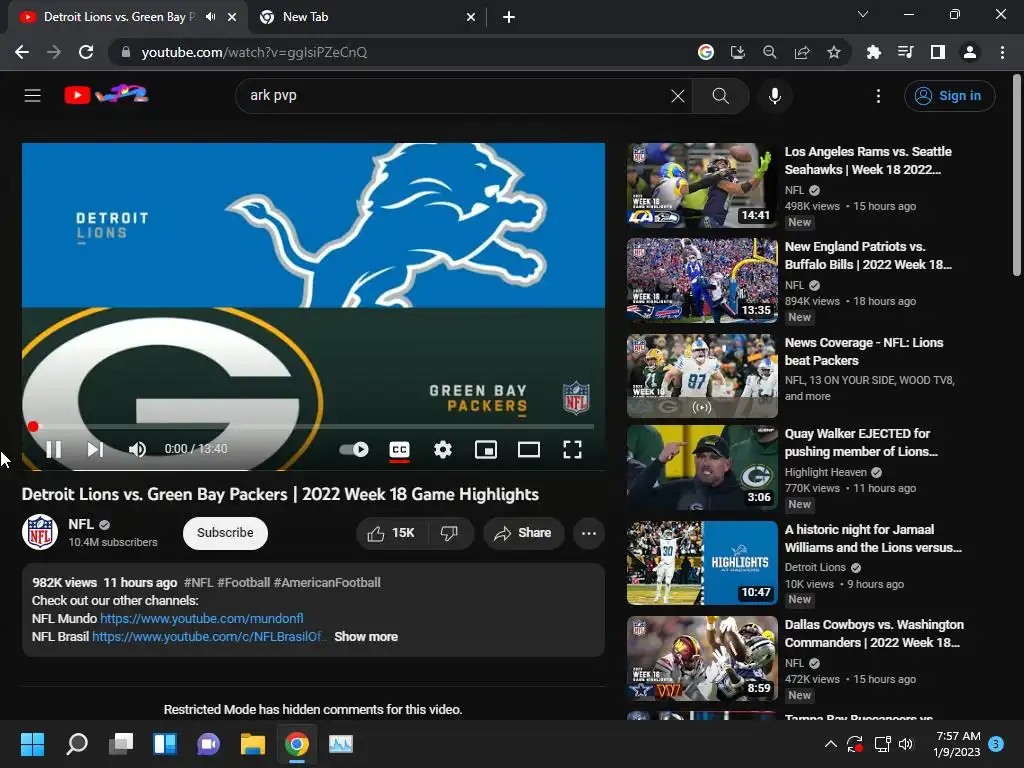Open the Windows Start menu
Image resolution: width=1024 pixels, height=768 pixels.
32,744
